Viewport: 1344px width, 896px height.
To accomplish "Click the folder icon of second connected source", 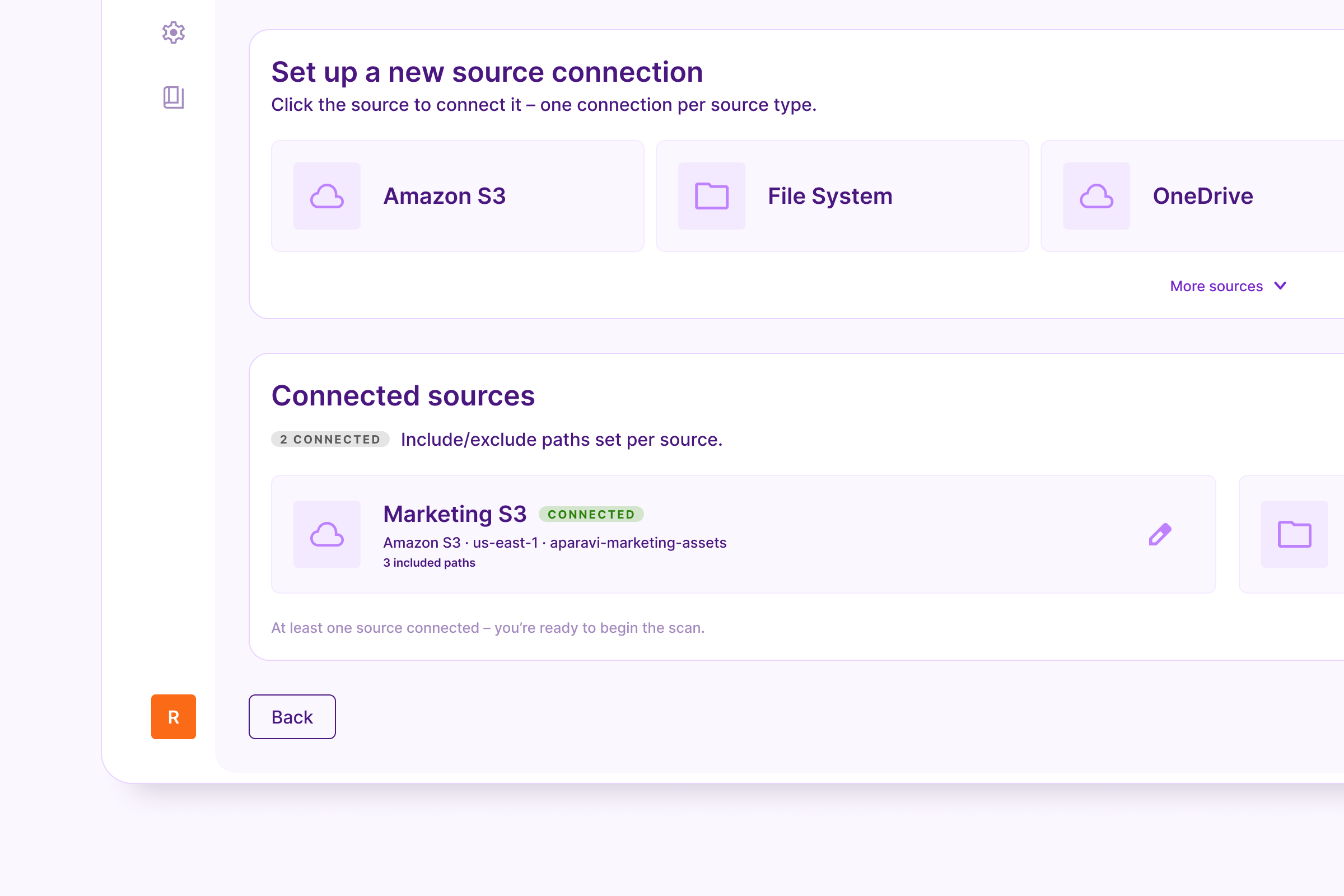I will click(x=1294, y=534).
